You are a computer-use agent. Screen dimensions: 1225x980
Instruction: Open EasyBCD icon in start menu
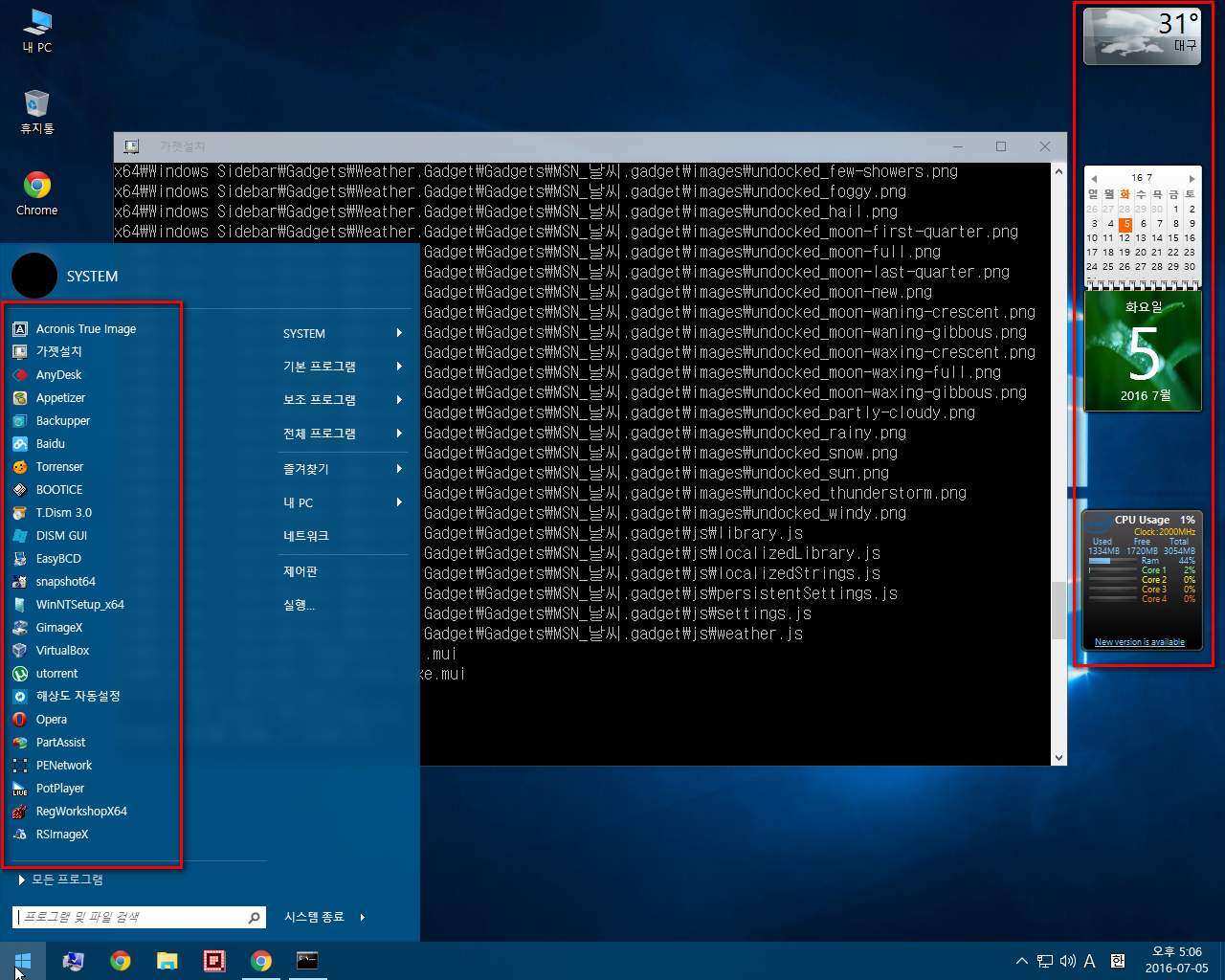[x=20, y=559]
